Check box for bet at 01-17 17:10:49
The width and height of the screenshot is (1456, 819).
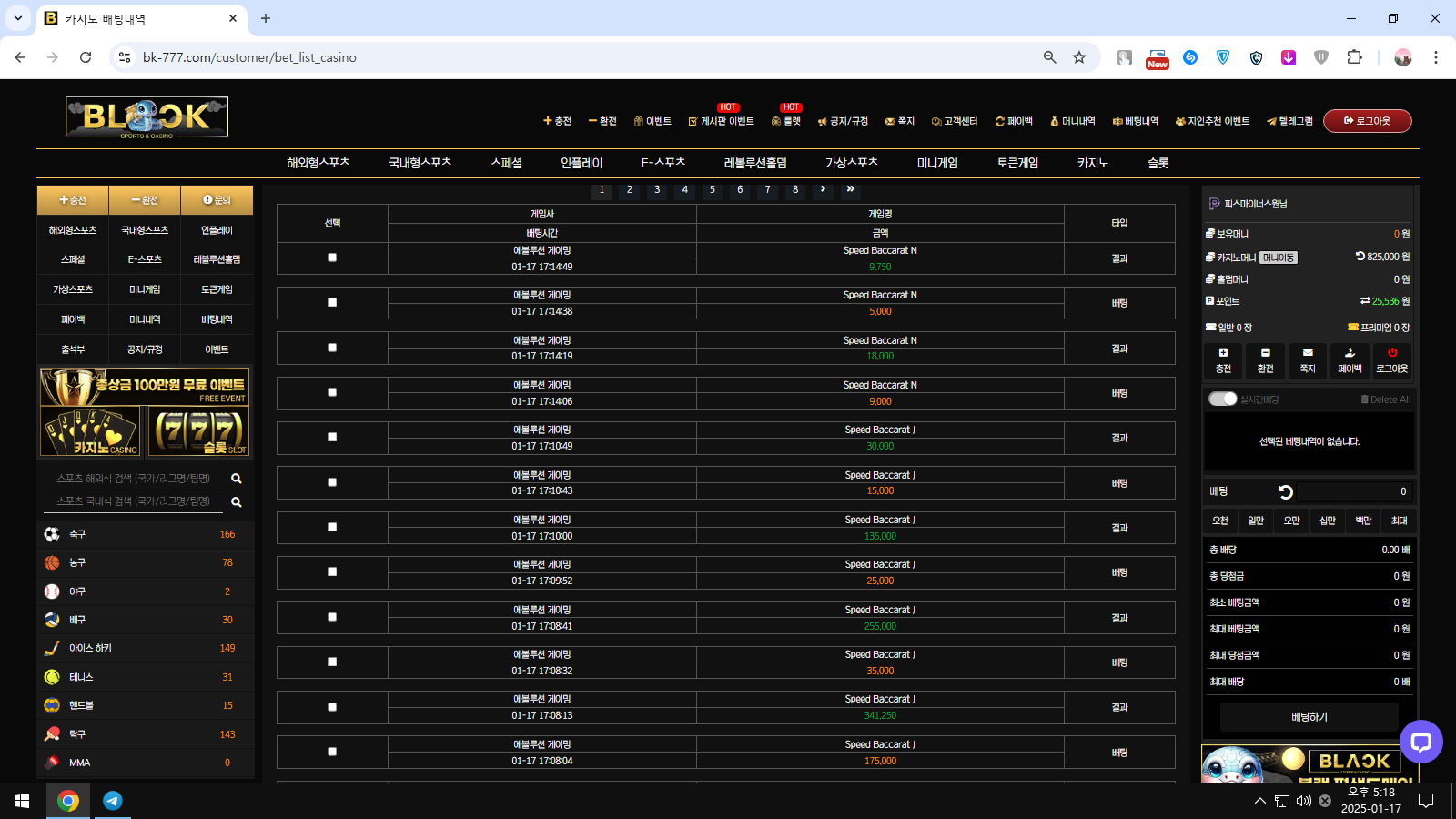[332, 437]
